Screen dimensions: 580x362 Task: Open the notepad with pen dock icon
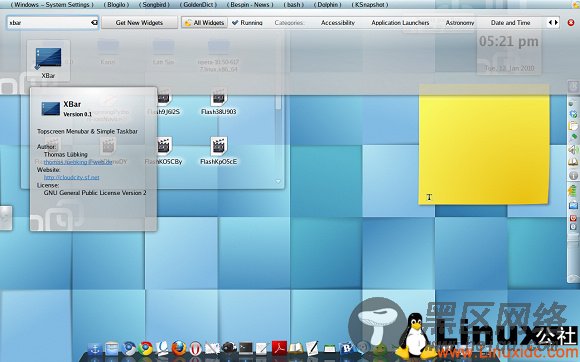[312, 348]
